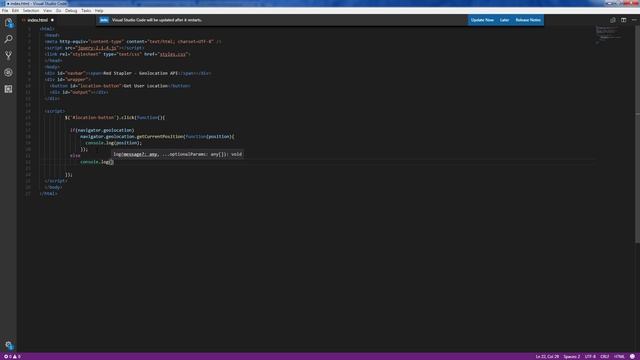
Task: Click the Info badge on update notification
Action: click(x=104, y=20)
